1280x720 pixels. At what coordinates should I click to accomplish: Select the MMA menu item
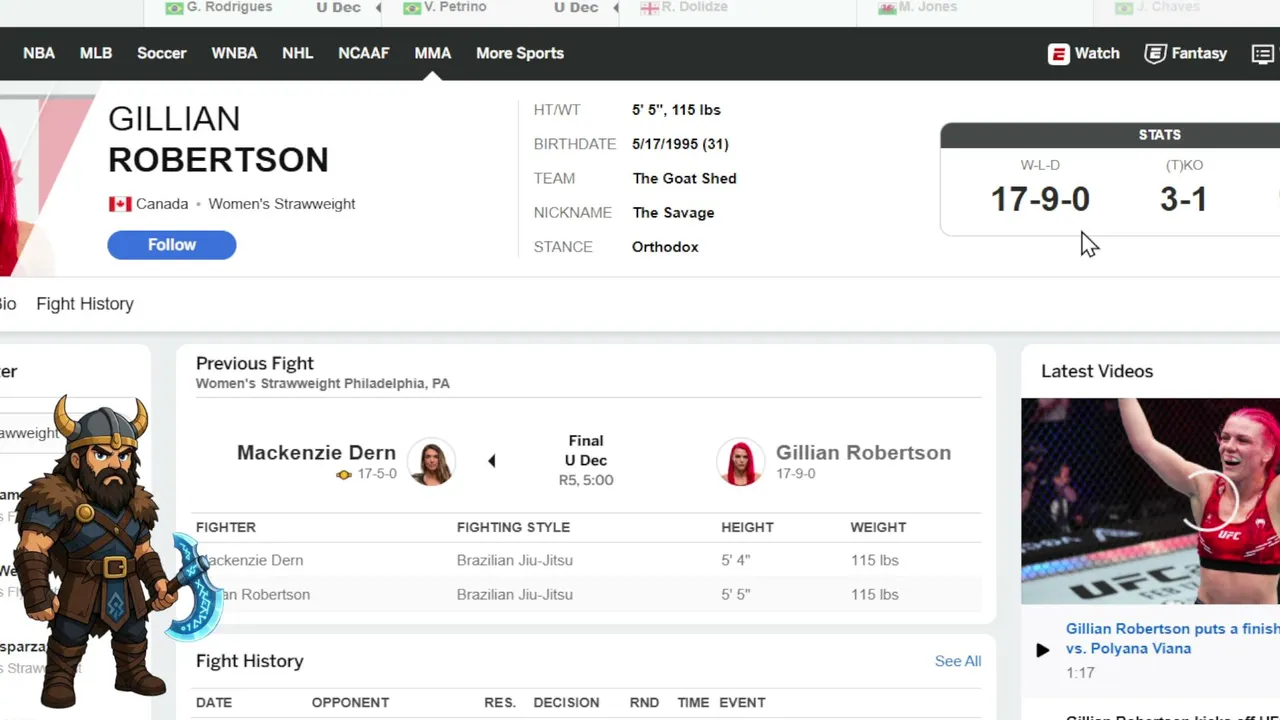point(433,53)
